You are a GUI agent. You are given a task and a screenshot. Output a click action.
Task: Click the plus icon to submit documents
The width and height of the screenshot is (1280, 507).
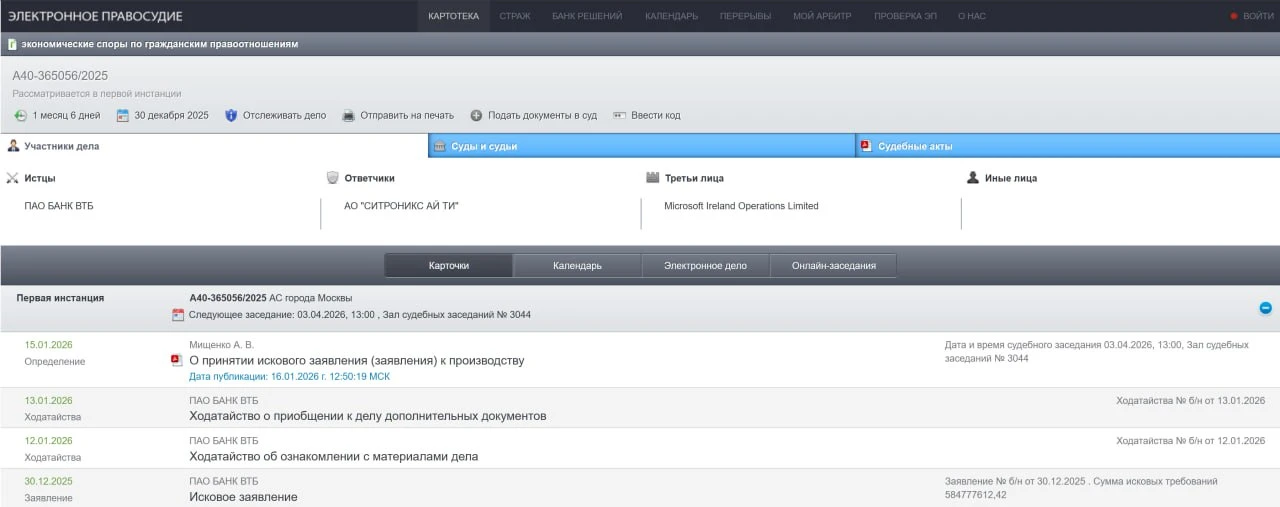click(476, 115)
